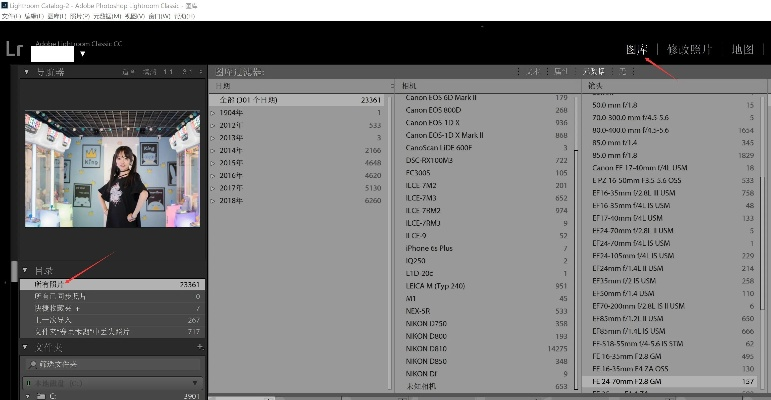
Task: Select EF70-200mm f/2.8L IS II USM lens
Action: [x=670, y=306]
